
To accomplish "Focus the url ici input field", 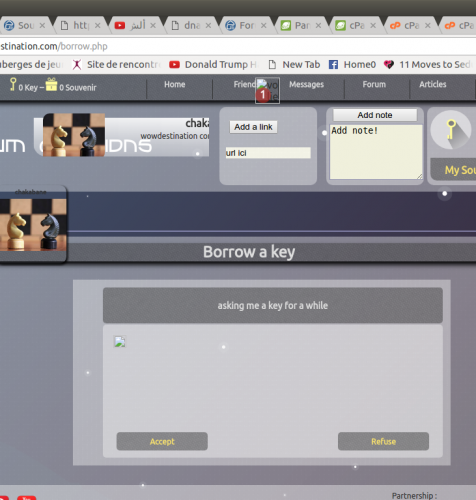I will pyautogui.click(x=268, y=153).
